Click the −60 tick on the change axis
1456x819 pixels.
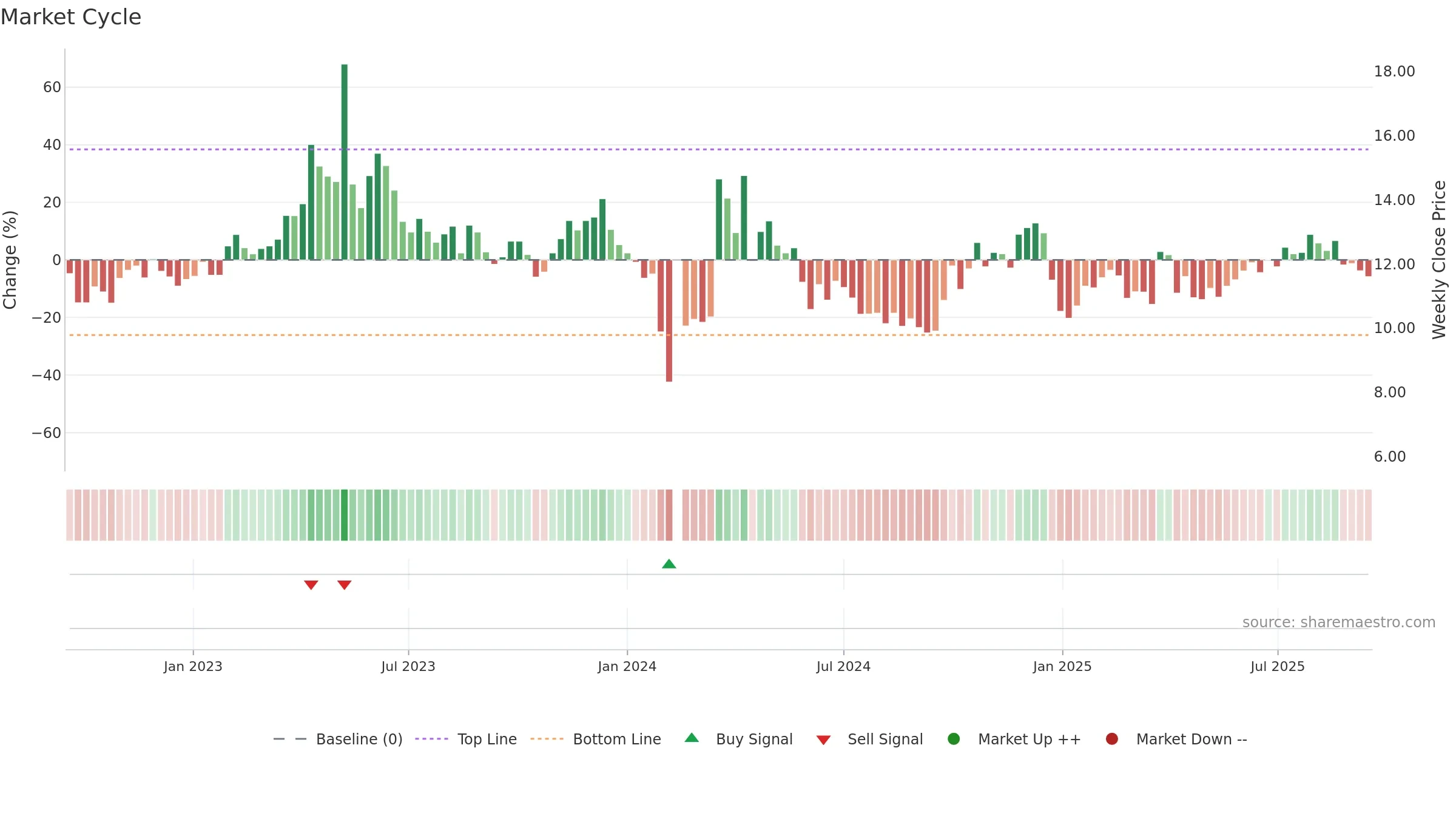[47, 433]
